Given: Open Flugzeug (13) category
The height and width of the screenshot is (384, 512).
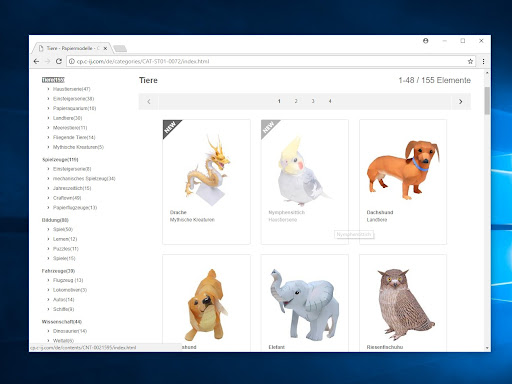Looking at the screenshot, I should coord(68,280).
